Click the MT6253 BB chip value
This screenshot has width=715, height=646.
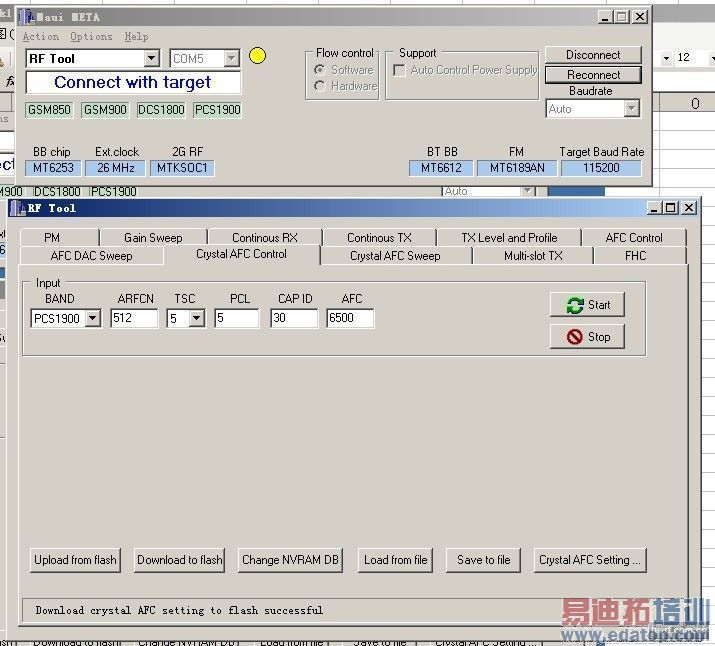tap(53, 168)
